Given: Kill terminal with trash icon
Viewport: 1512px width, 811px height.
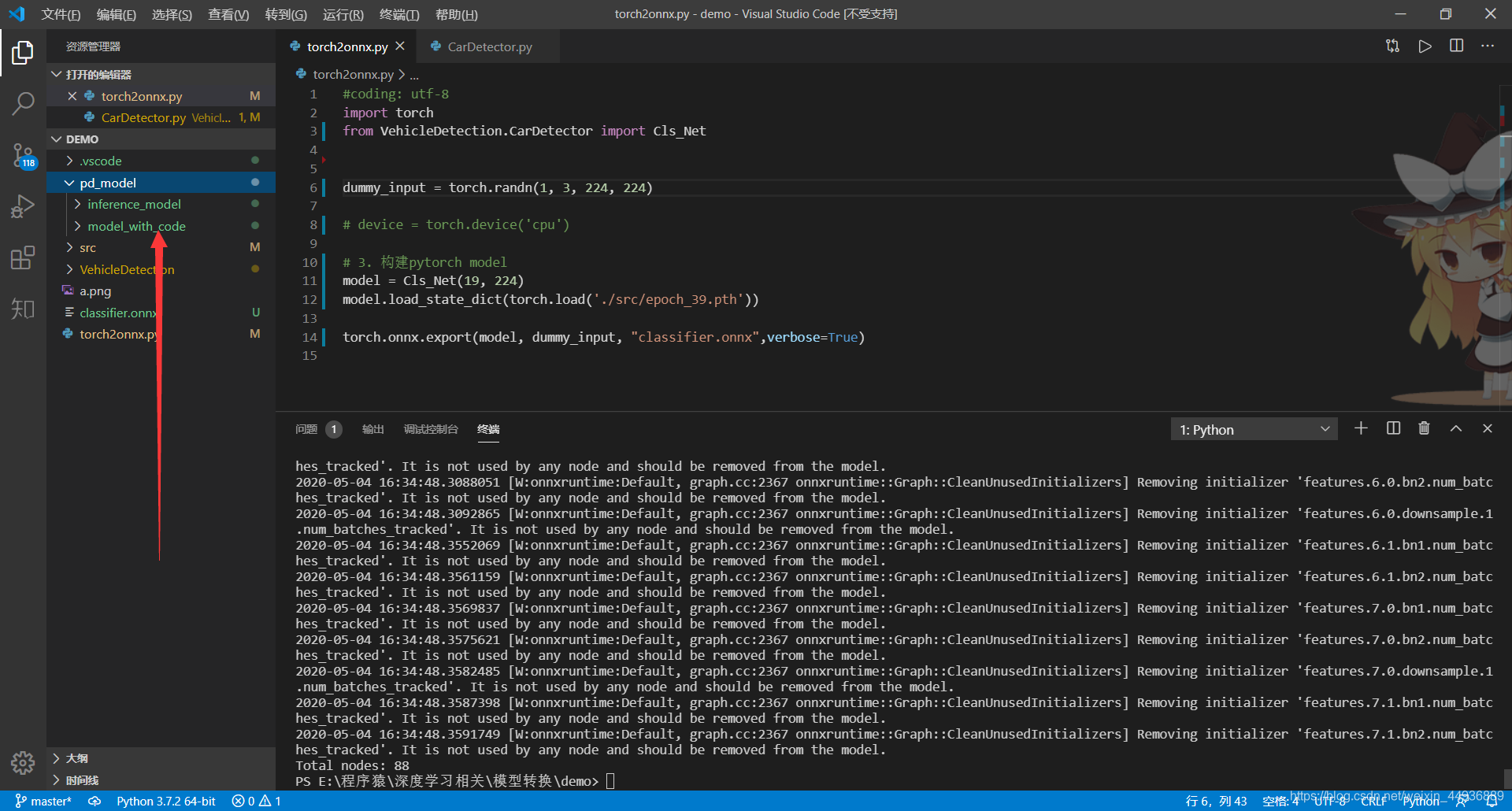Looking at the screenshot, I should point(1424,428).
